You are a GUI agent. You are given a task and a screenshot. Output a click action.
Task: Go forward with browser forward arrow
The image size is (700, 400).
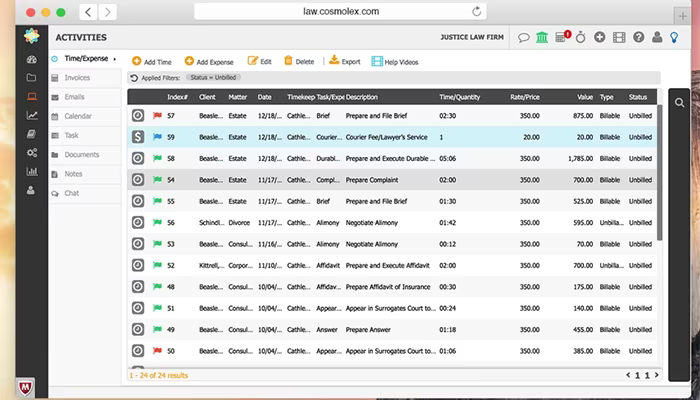(x=108, y=12)
